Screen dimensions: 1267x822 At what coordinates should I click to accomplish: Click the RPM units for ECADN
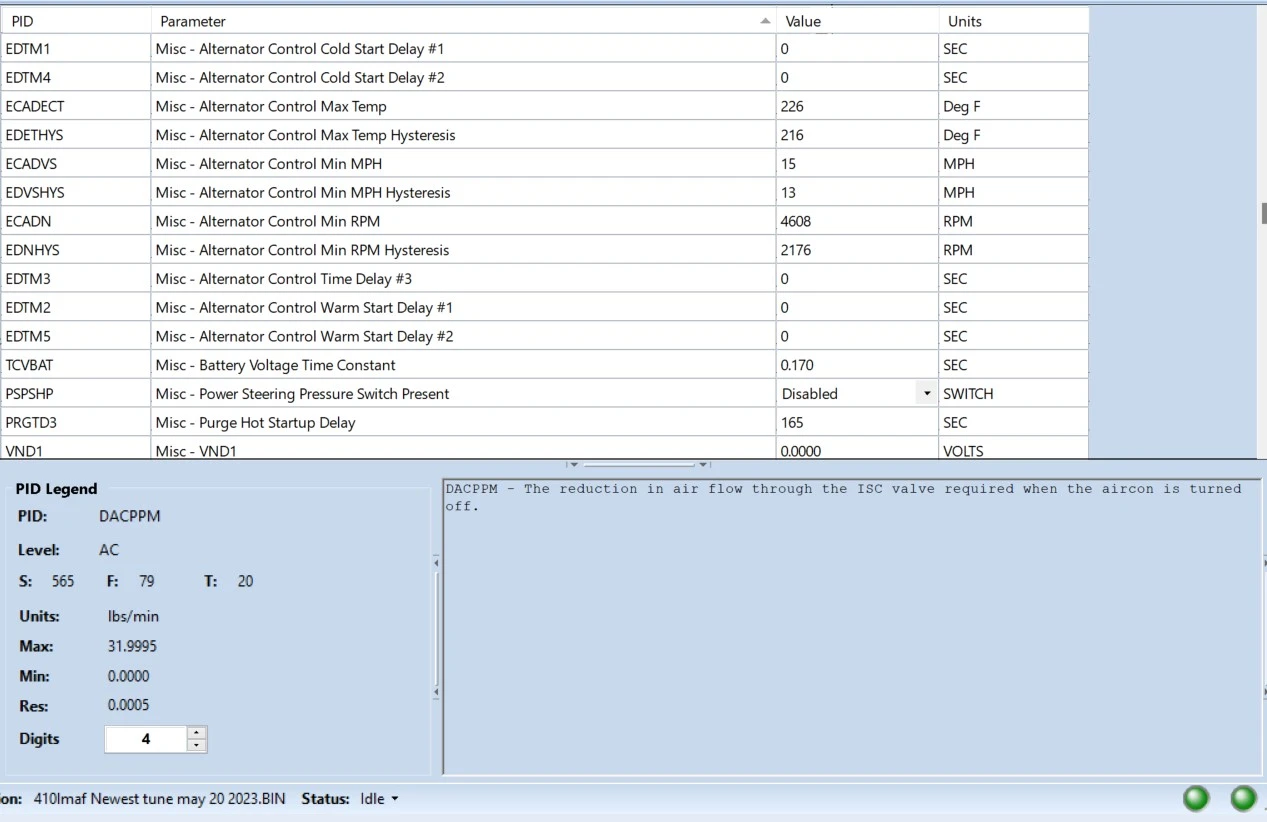pos(1013,221)
